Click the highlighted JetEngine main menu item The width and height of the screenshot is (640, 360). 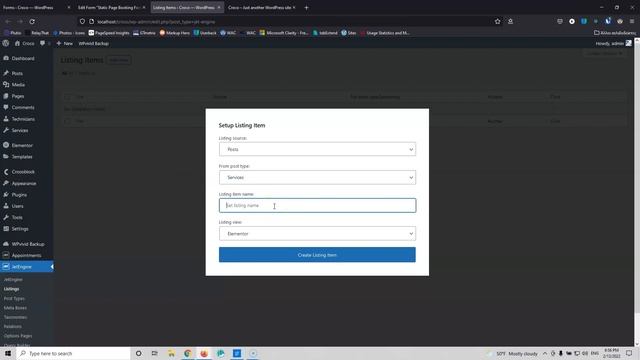[27, 267]
